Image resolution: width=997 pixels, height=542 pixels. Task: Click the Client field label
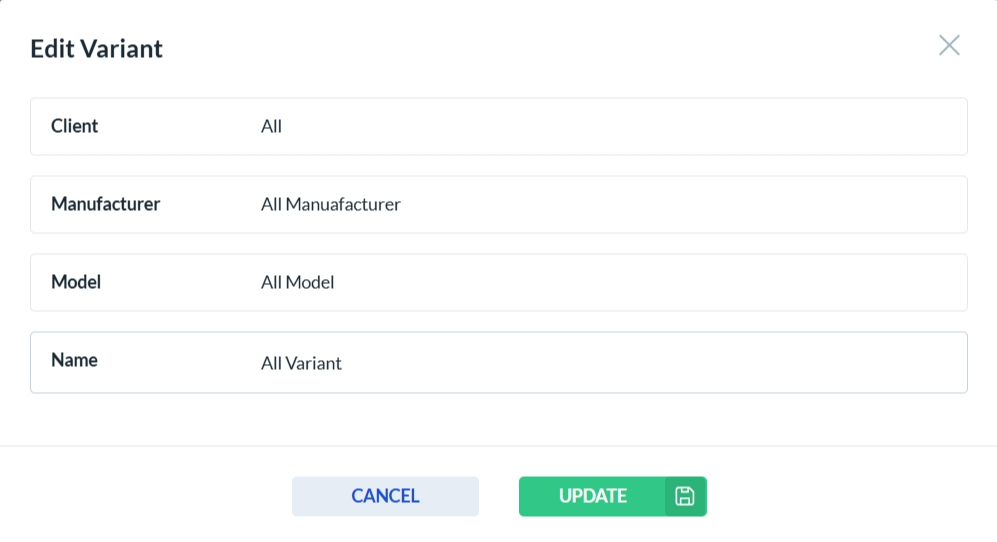click(x=75, y=126)
